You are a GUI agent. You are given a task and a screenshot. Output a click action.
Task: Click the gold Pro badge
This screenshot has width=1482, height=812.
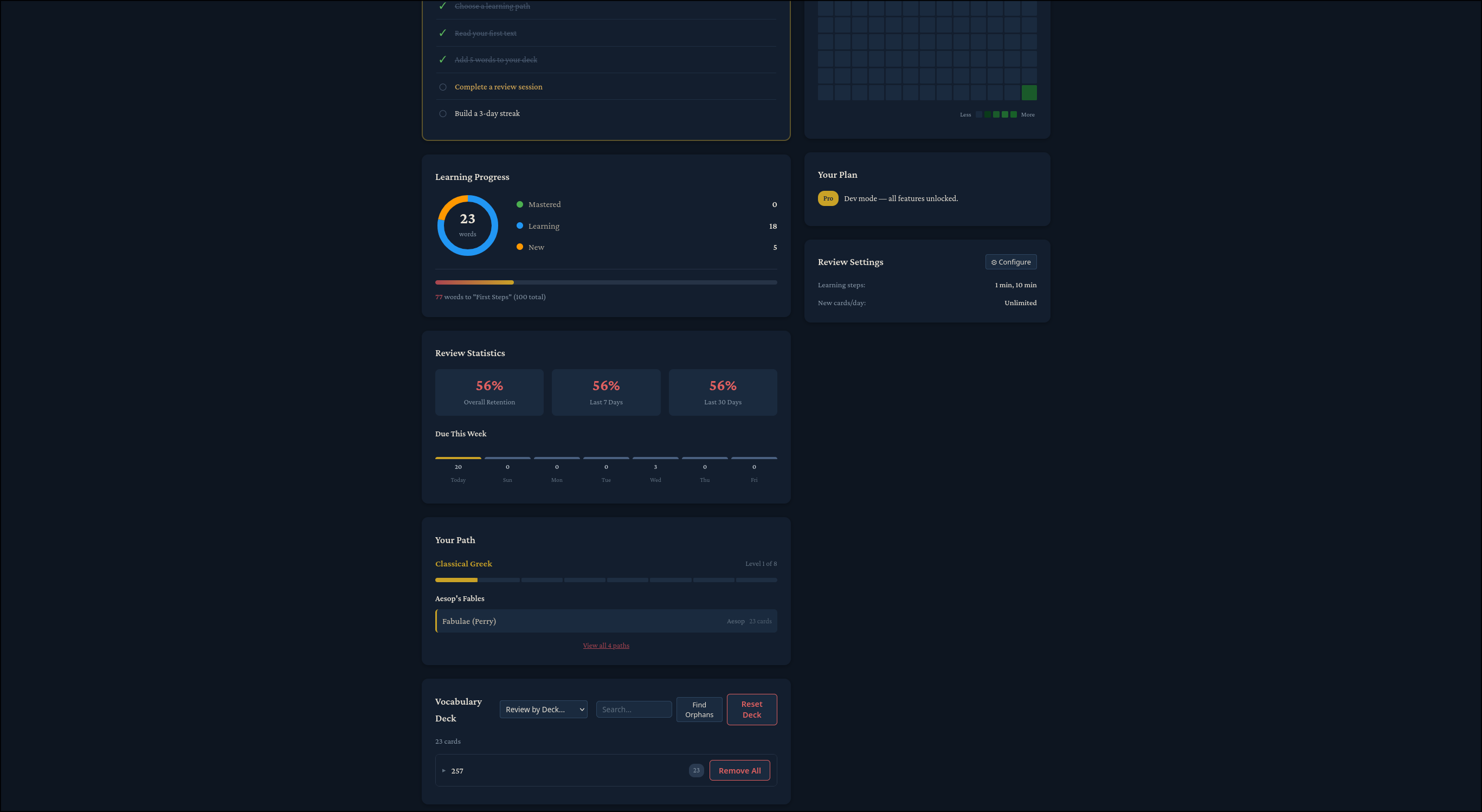828,198
